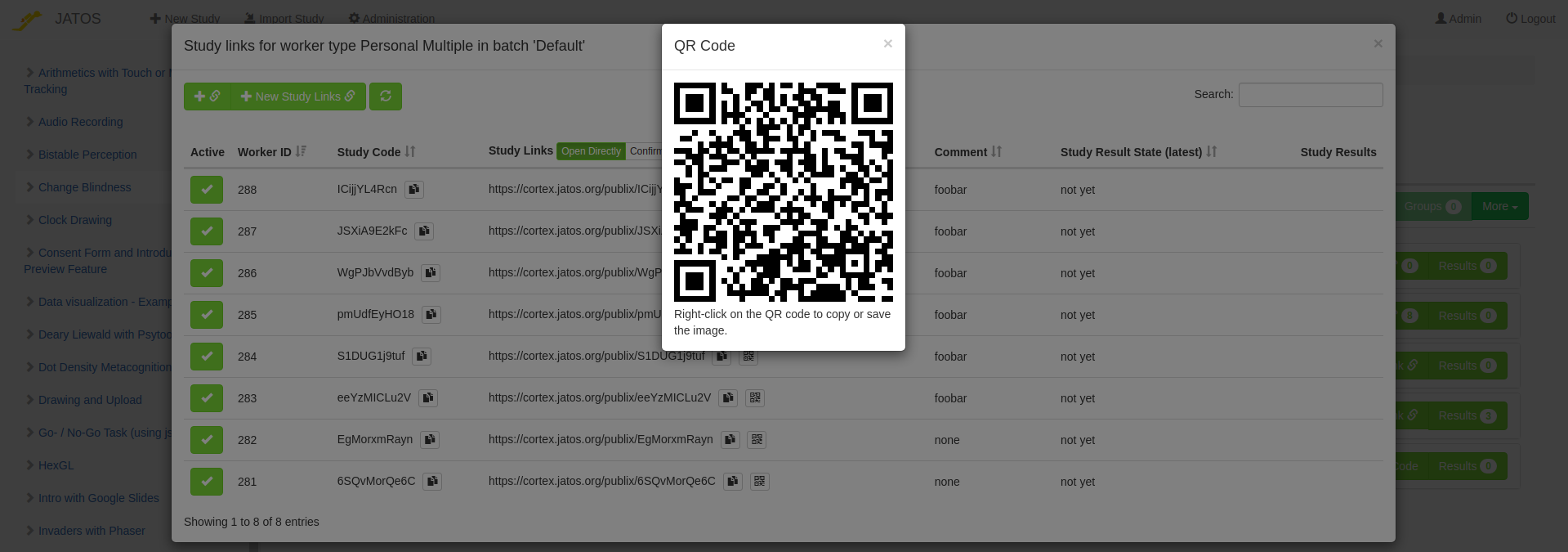Image resolution: width=1568 pixels, height=552 pixels.
Task: Close the QR Code popup
Action: click(888, 44)
